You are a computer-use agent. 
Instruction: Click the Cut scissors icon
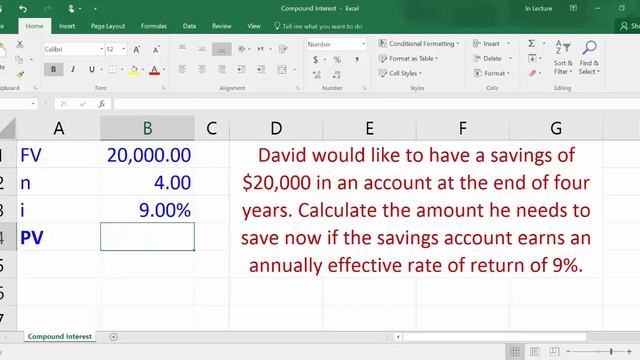20,44
